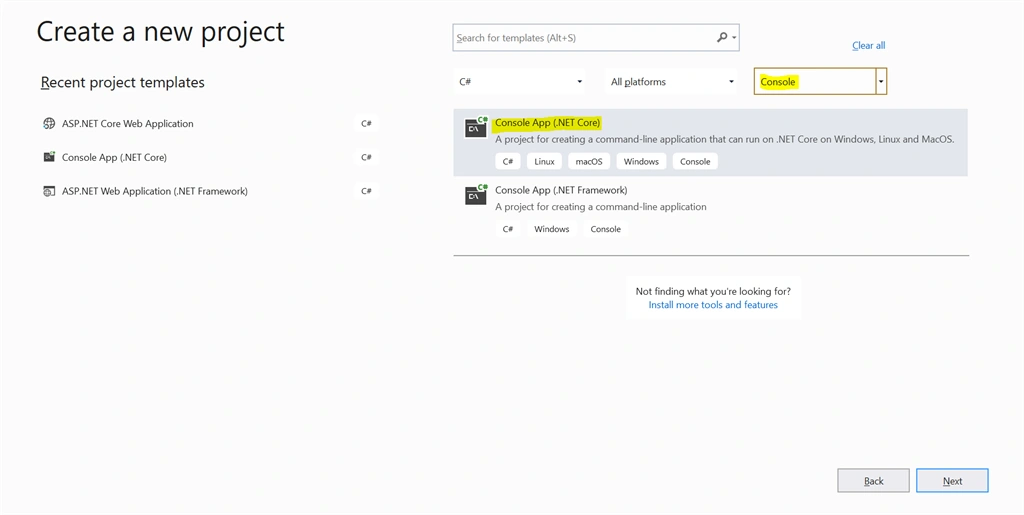Click the ASP.NET Web Application (.NET Framework) icon
Image resolution: width=1024 pixels, height=515 pixels.
pos(48,191)
